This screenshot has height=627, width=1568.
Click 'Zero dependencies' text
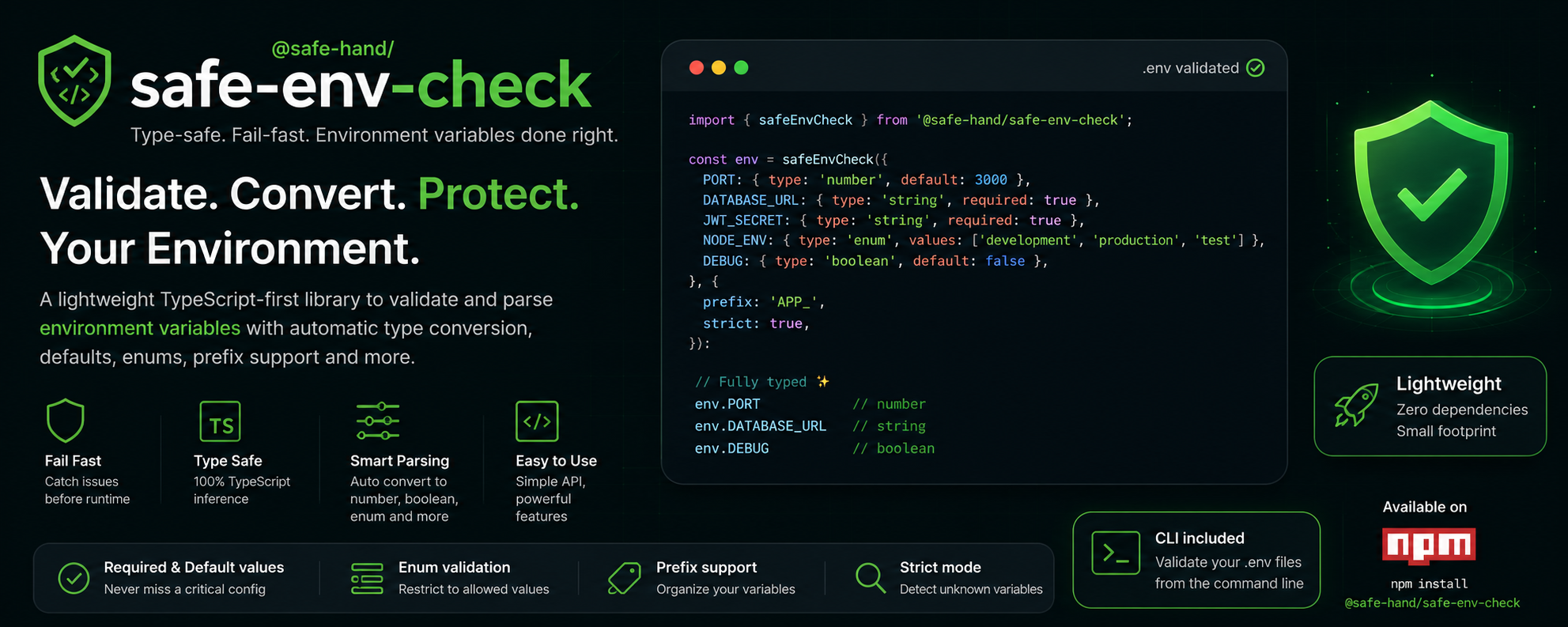[1462, 410]
